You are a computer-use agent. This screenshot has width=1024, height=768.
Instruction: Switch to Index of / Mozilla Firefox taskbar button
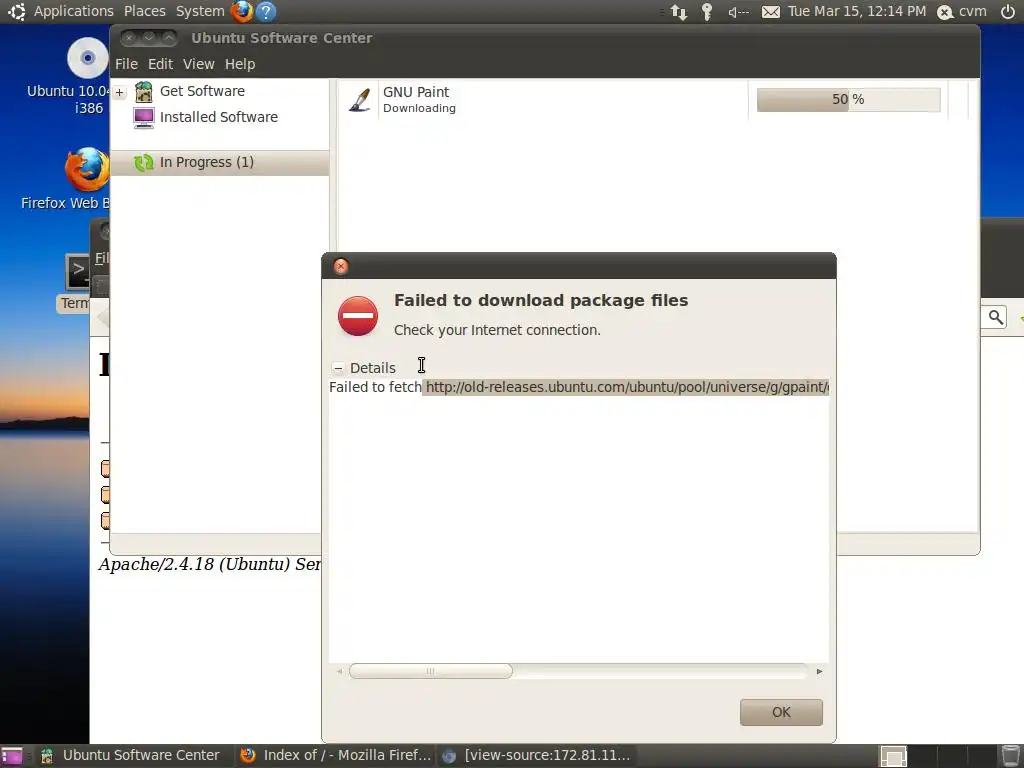[x=336, y=756]
